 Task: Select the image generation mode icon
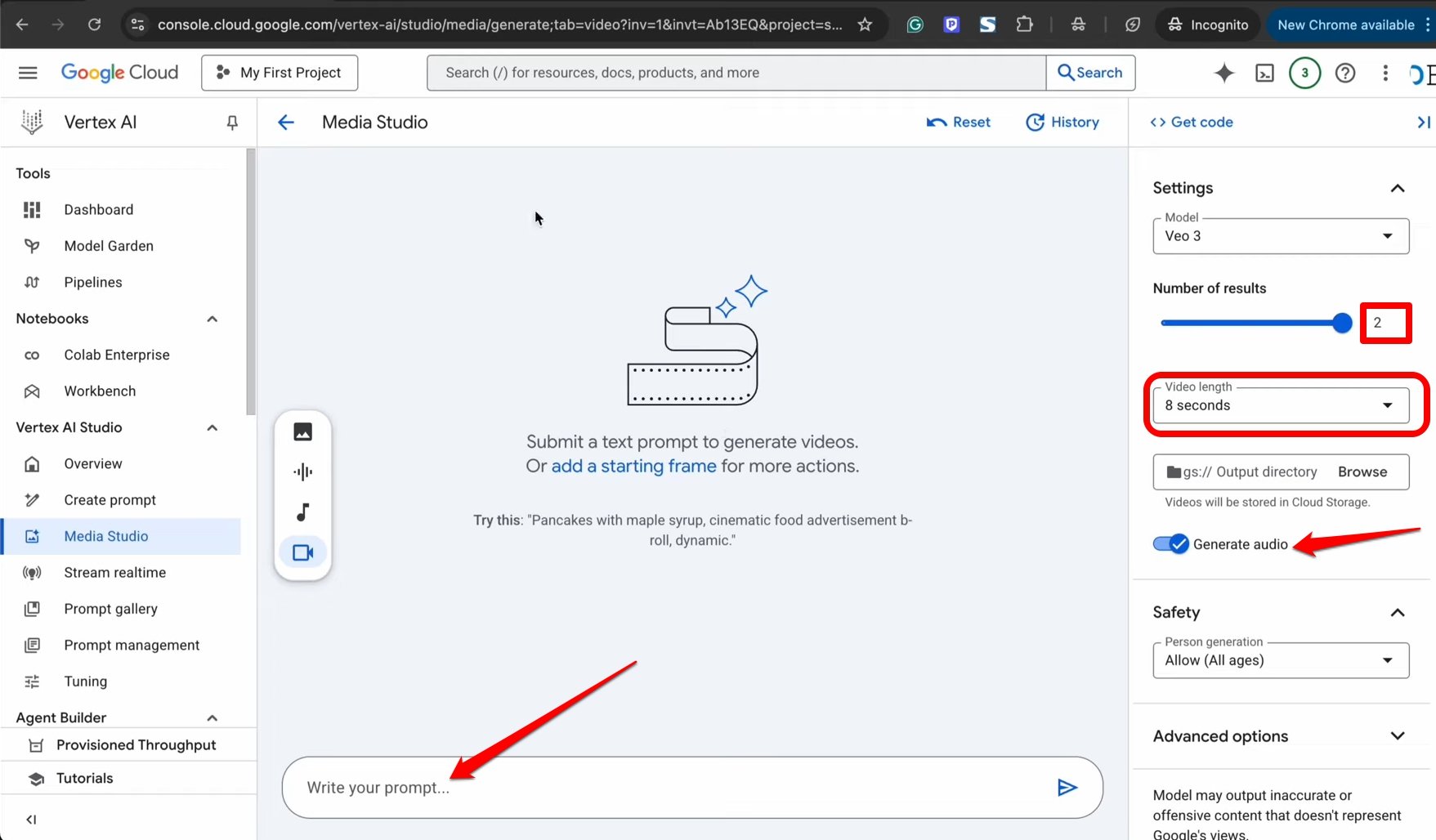302,431
